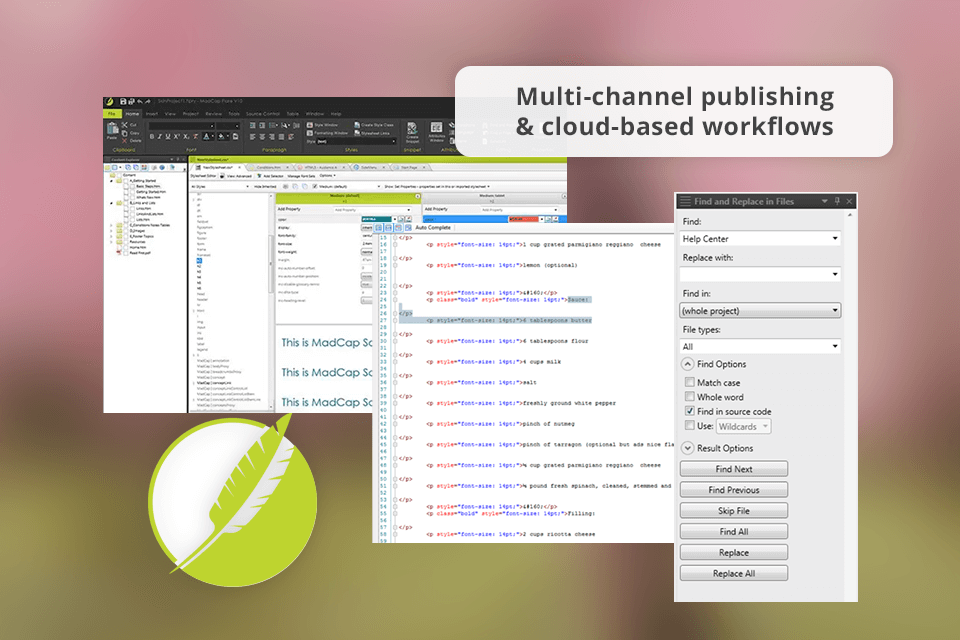Viewport: 960px width, 640px height.
Task: Open the Source Control ribbon tab
Action: tap(263, 114)
